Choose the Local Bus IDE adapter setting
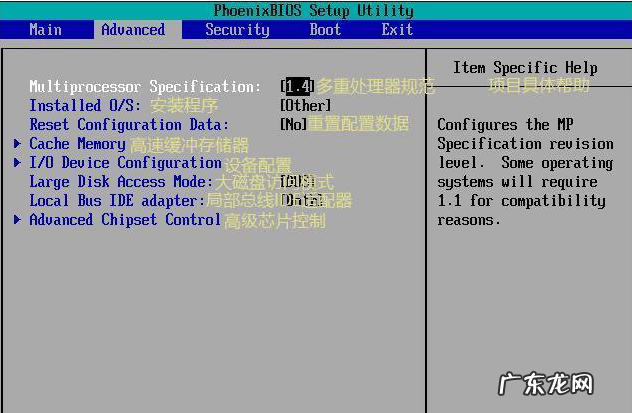 click(117, 201)
